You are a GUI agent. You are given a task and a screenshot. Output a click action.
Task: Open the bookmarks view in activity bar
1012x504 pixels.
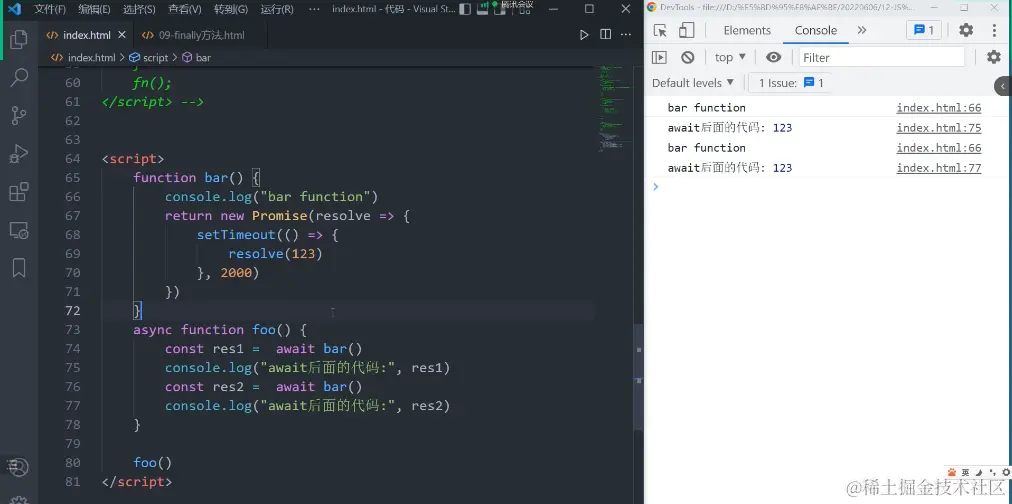[19, 268]
